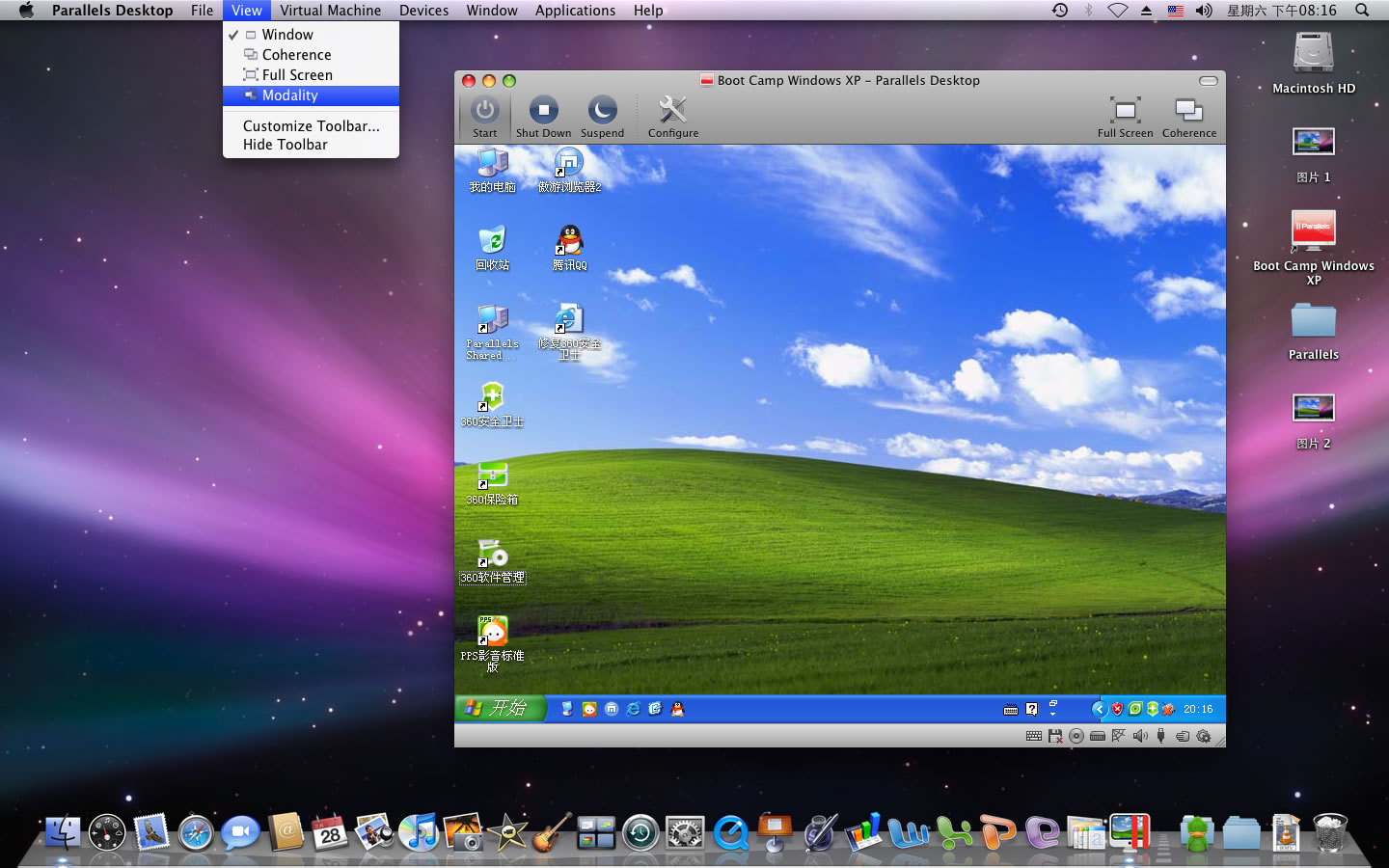Switch to Full Screen from the toolbar

pyautogui.click(x=1125, y=110)
